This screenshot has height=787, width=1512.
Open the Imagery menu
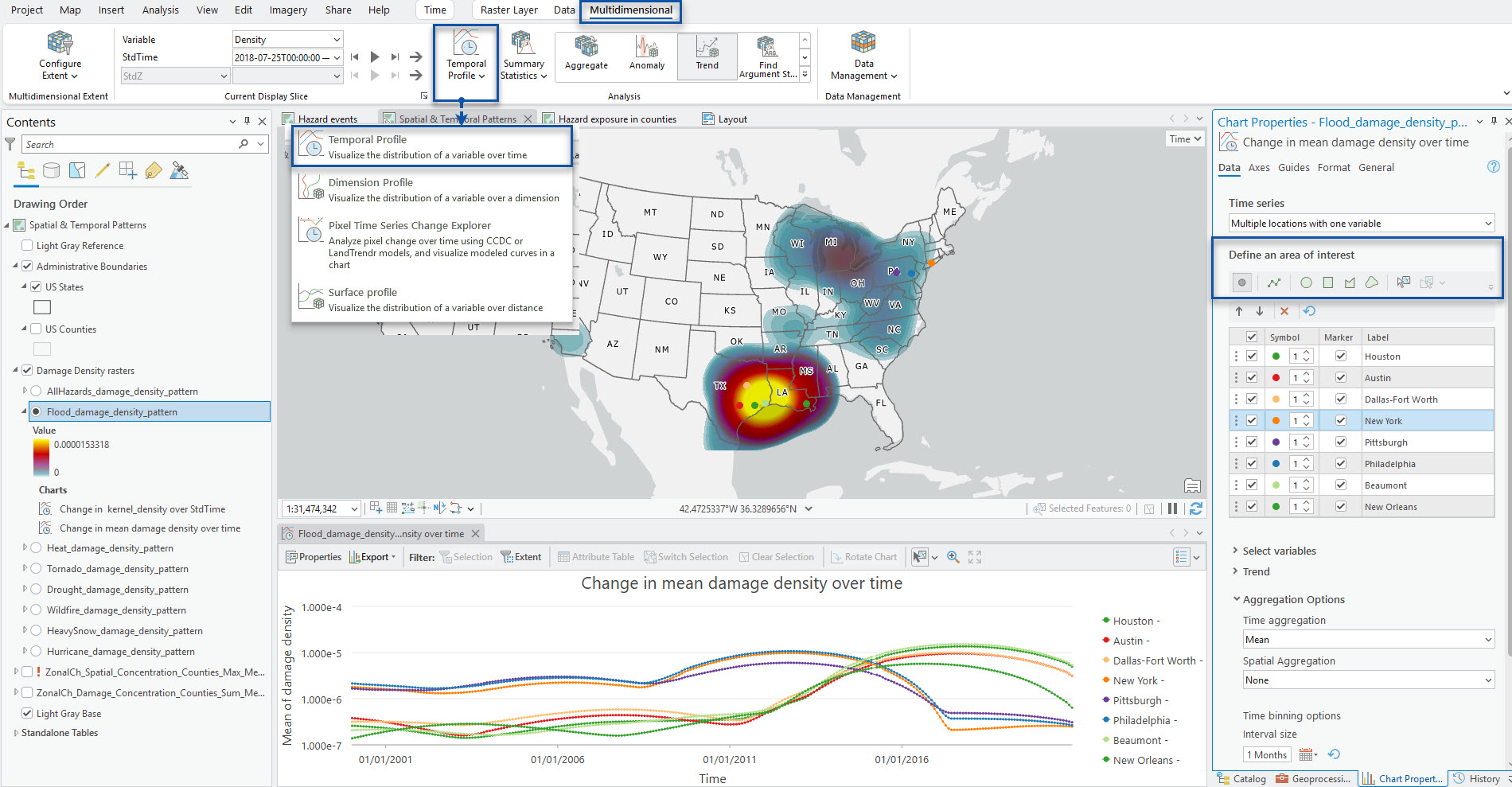click(x=287, y=10)
